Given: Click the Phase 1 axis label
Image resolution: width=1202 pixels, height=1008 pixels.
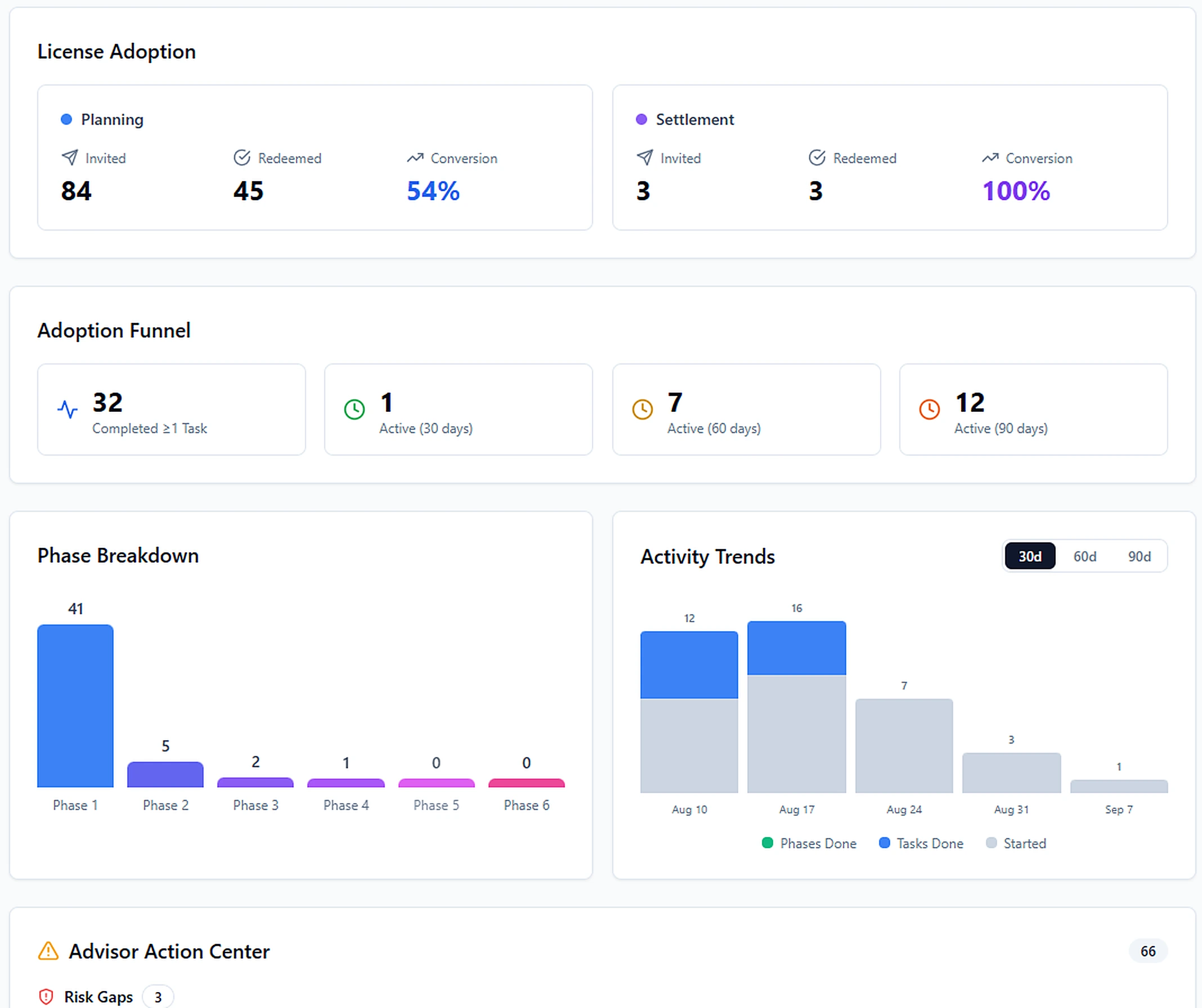Looking at the screenshot, I should point(75,805).
